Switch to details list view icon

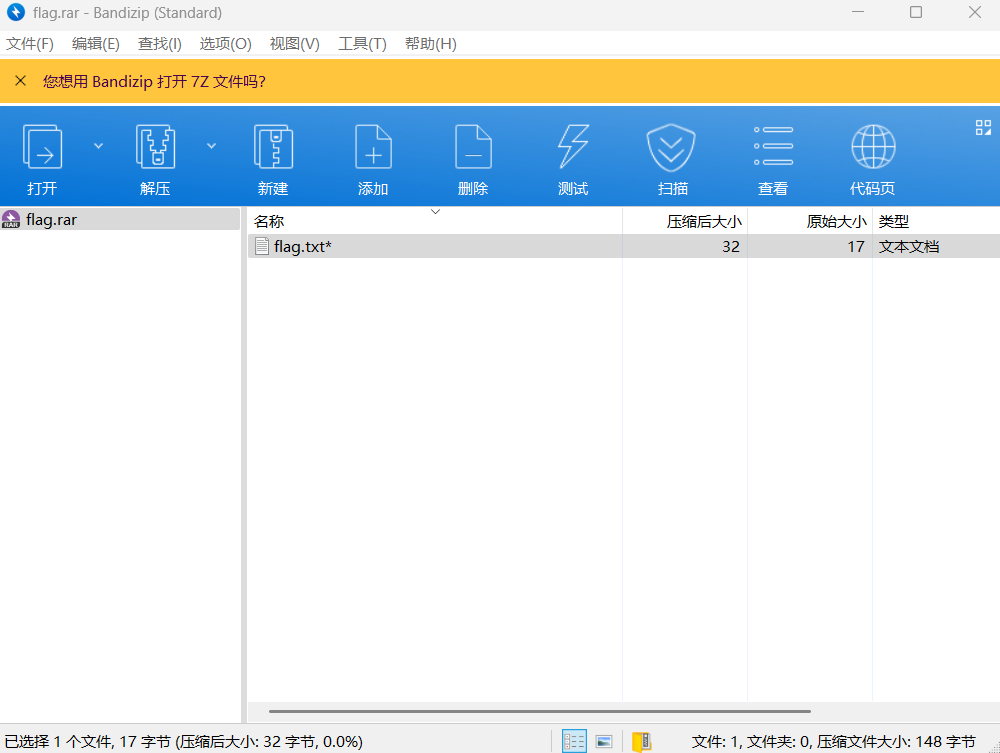pos(574,741)
